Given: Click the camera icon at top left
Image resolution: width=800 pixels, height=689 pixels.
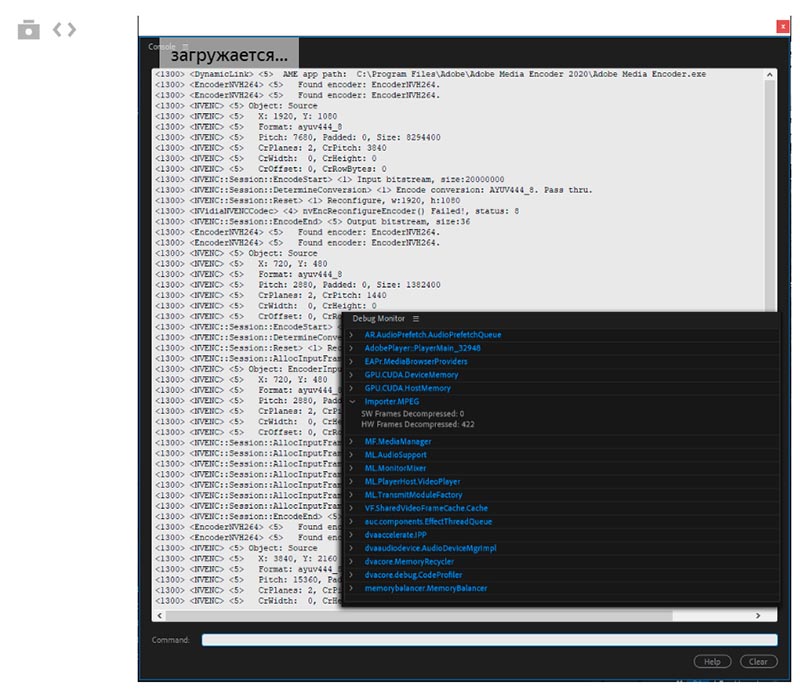Looking at the screenshot, I should tap(29, 30).
